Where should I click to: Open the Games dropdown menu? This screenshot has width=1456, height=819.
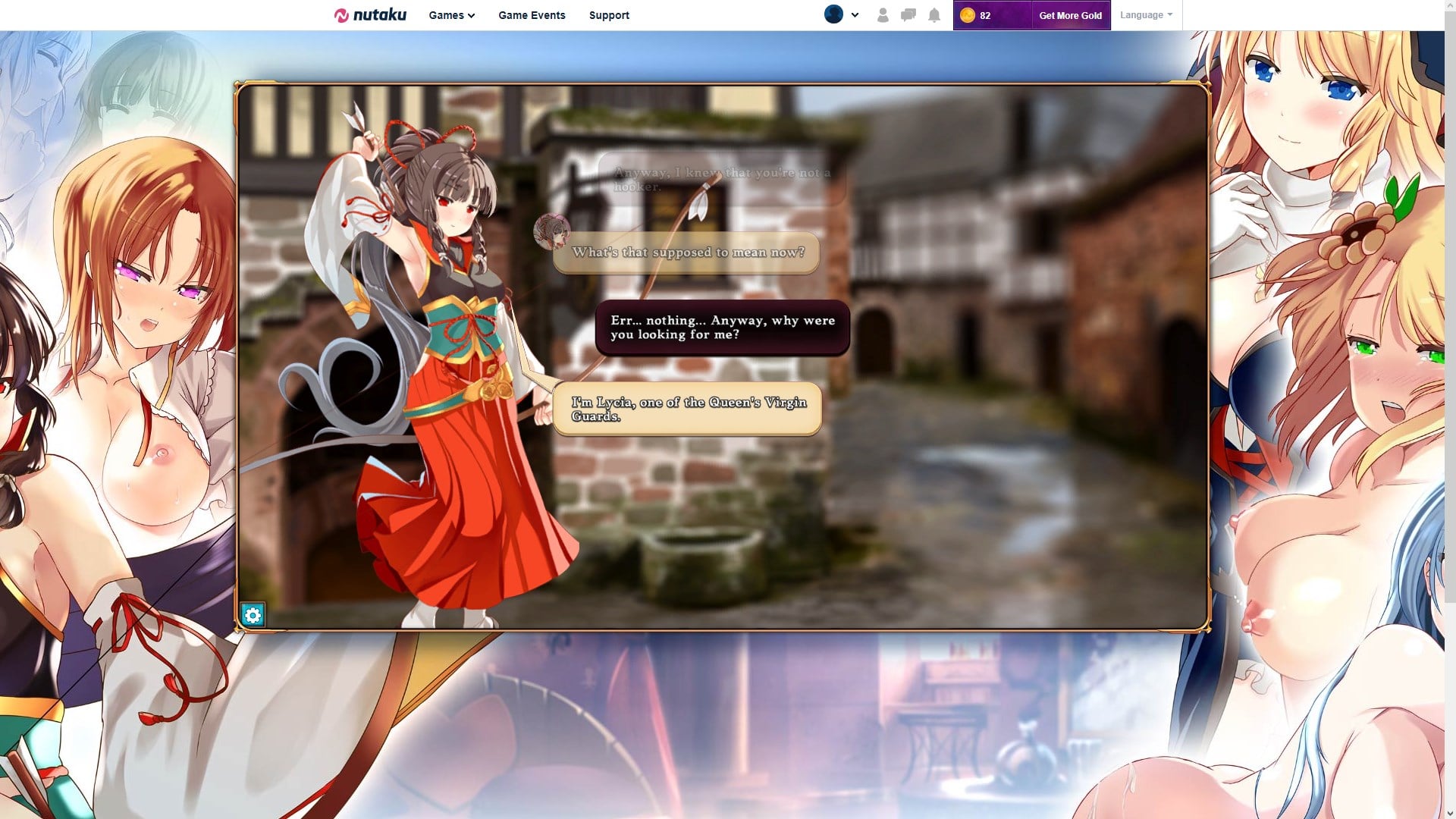(451, 15)
